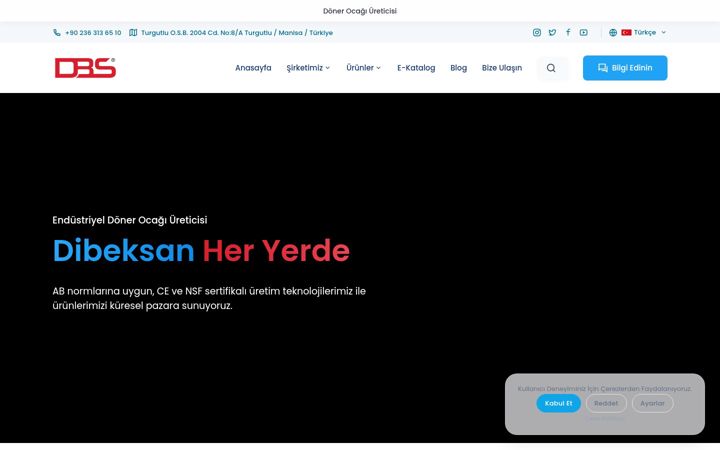Click the 'Döner Ocağı Üreticisi' top text
Screen dimensions: 720x450
coord(360,11)
